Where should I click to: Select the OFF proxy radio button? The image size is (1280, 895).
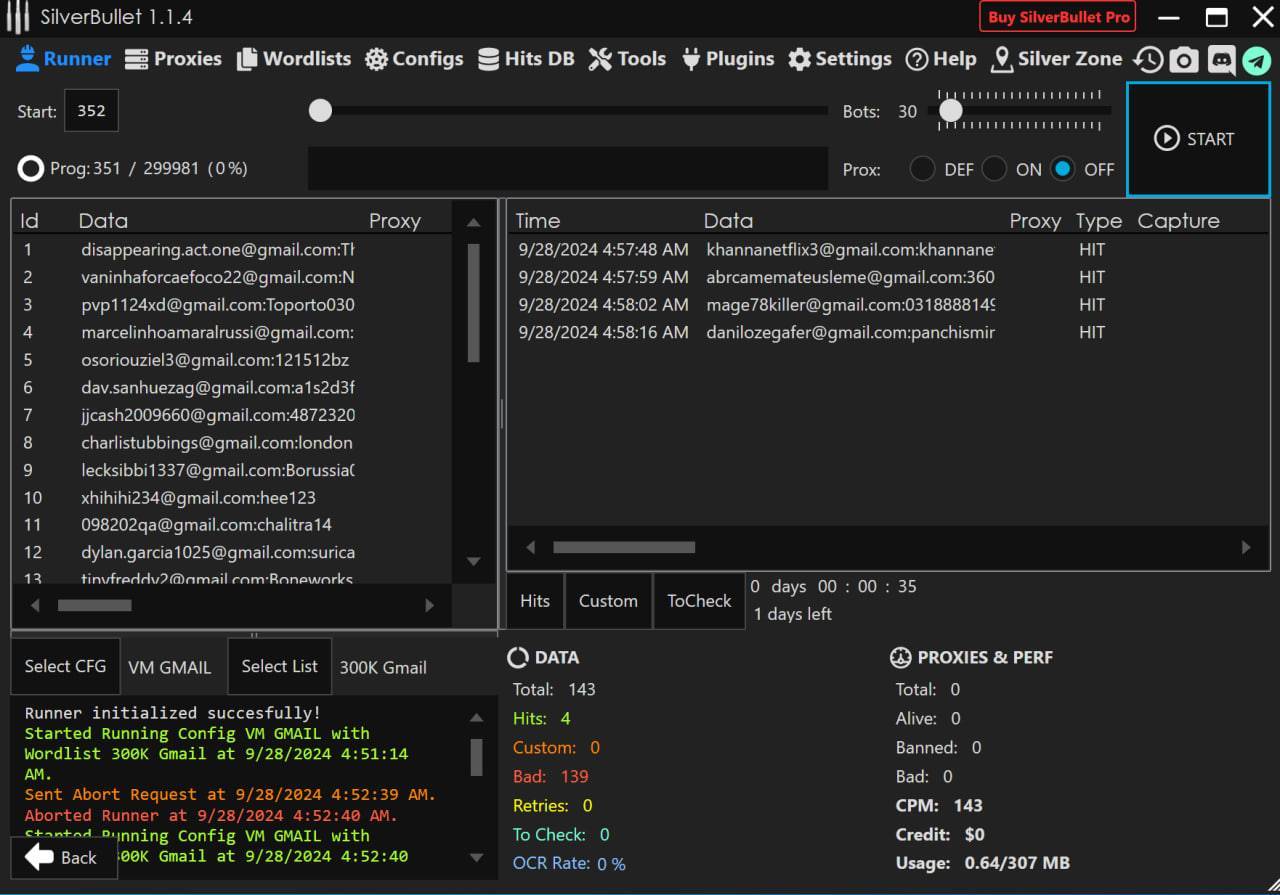pyautogui.click(x=1064, y=169)
